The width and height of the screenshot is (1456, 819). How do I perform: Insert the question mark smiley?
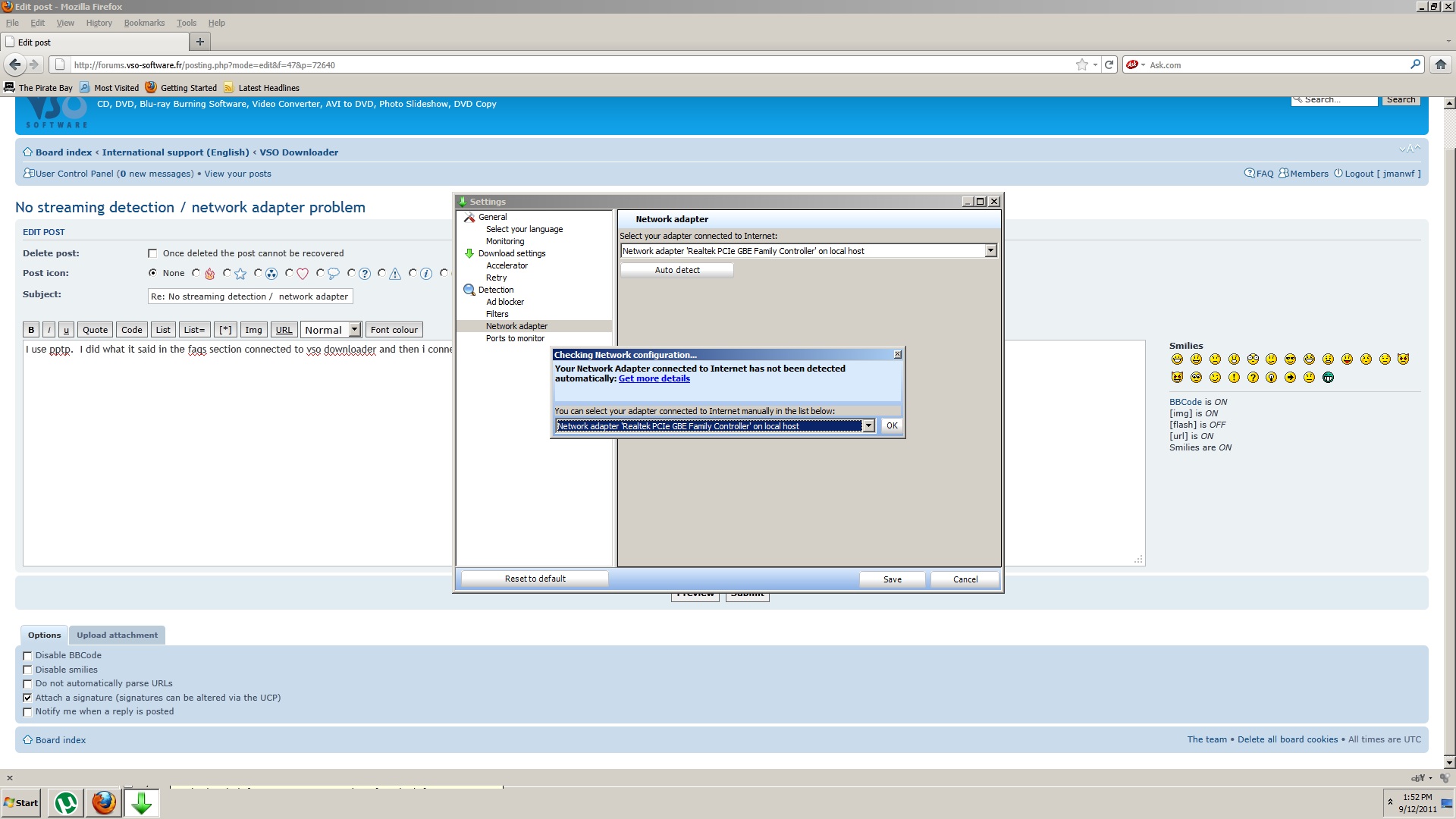(x=1253, y=377)
